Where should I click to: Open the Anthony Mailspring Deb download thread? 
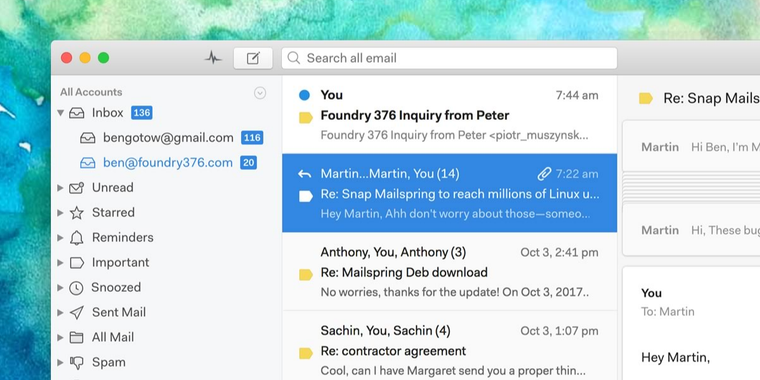(449, 272)
